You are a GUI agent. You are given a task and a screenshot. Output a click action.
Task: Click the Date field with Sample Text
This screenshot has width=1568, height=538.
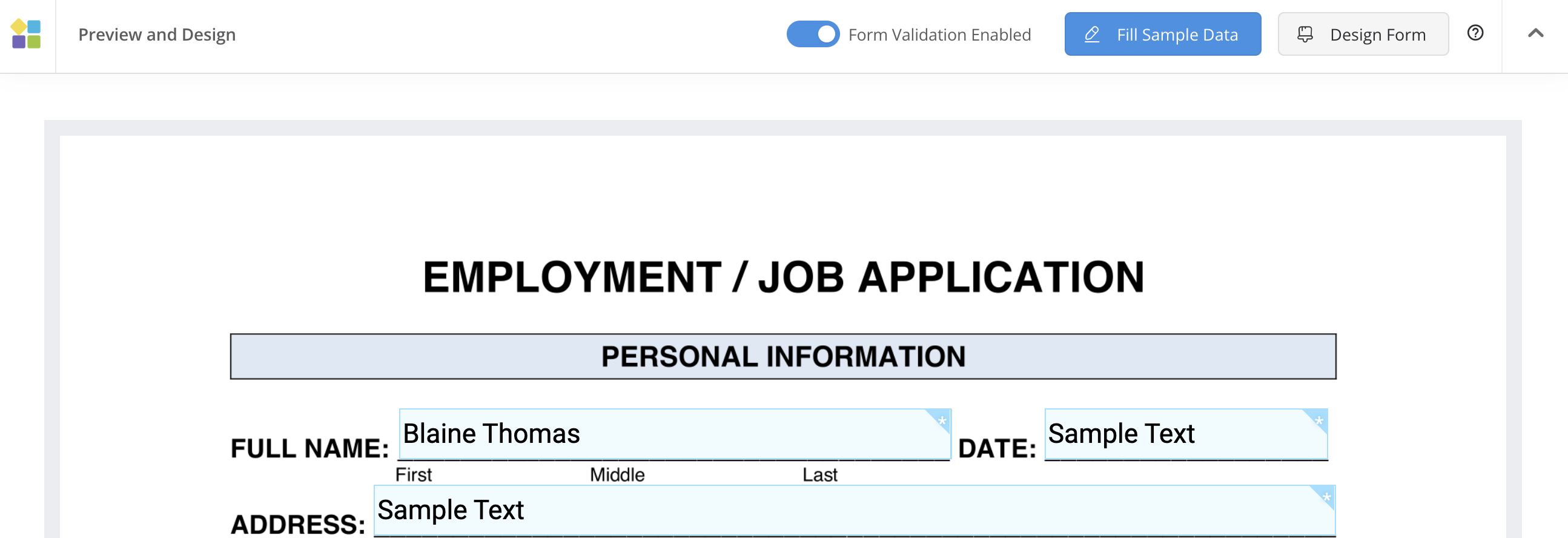(1181, 434)
